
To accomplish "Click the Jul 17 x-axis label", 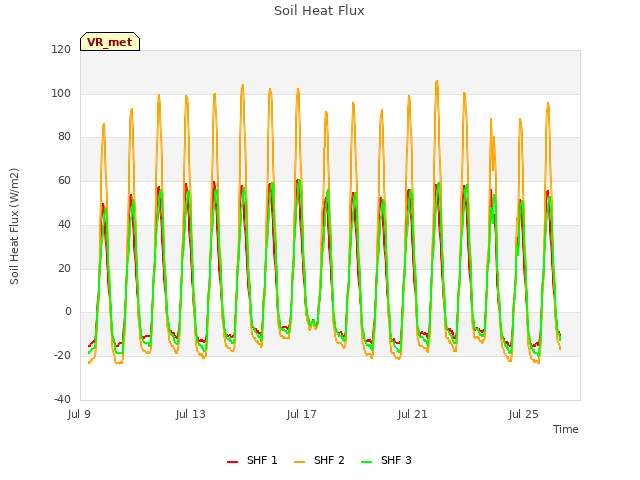I will point(302,414).
